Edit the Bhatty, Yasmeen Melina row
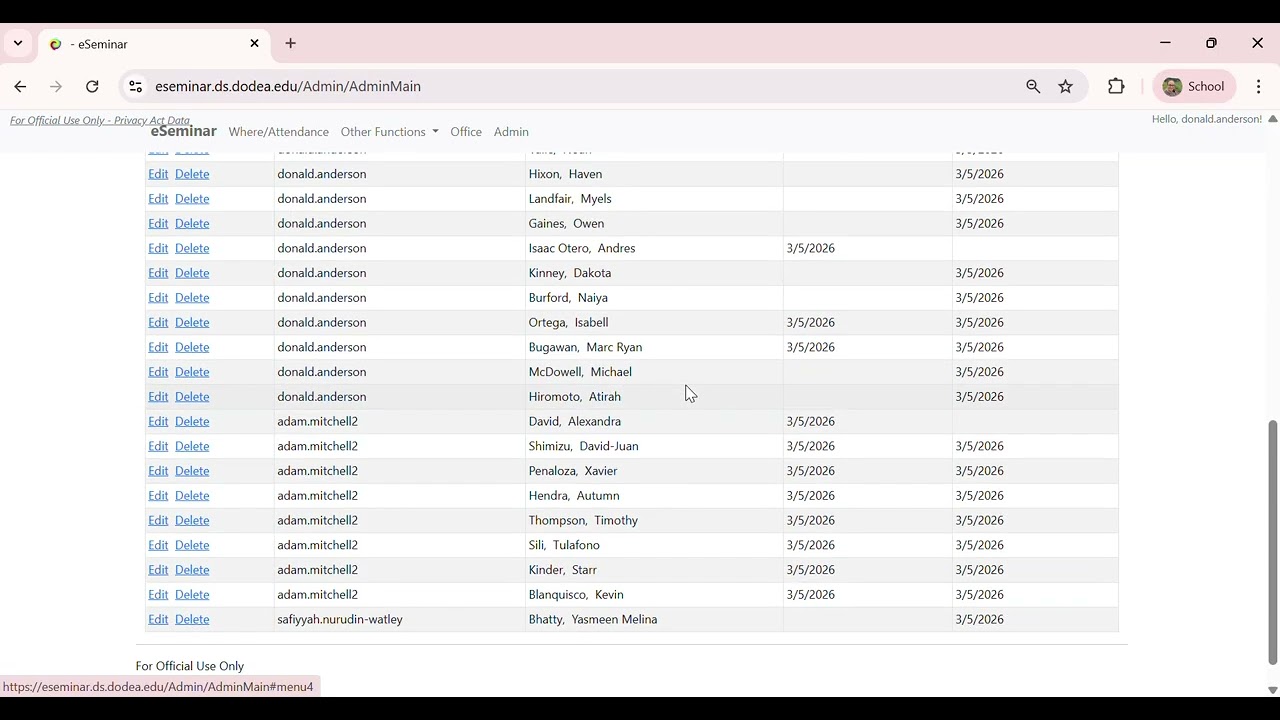Screen dimensions: 1280x720 click(158, 620)
